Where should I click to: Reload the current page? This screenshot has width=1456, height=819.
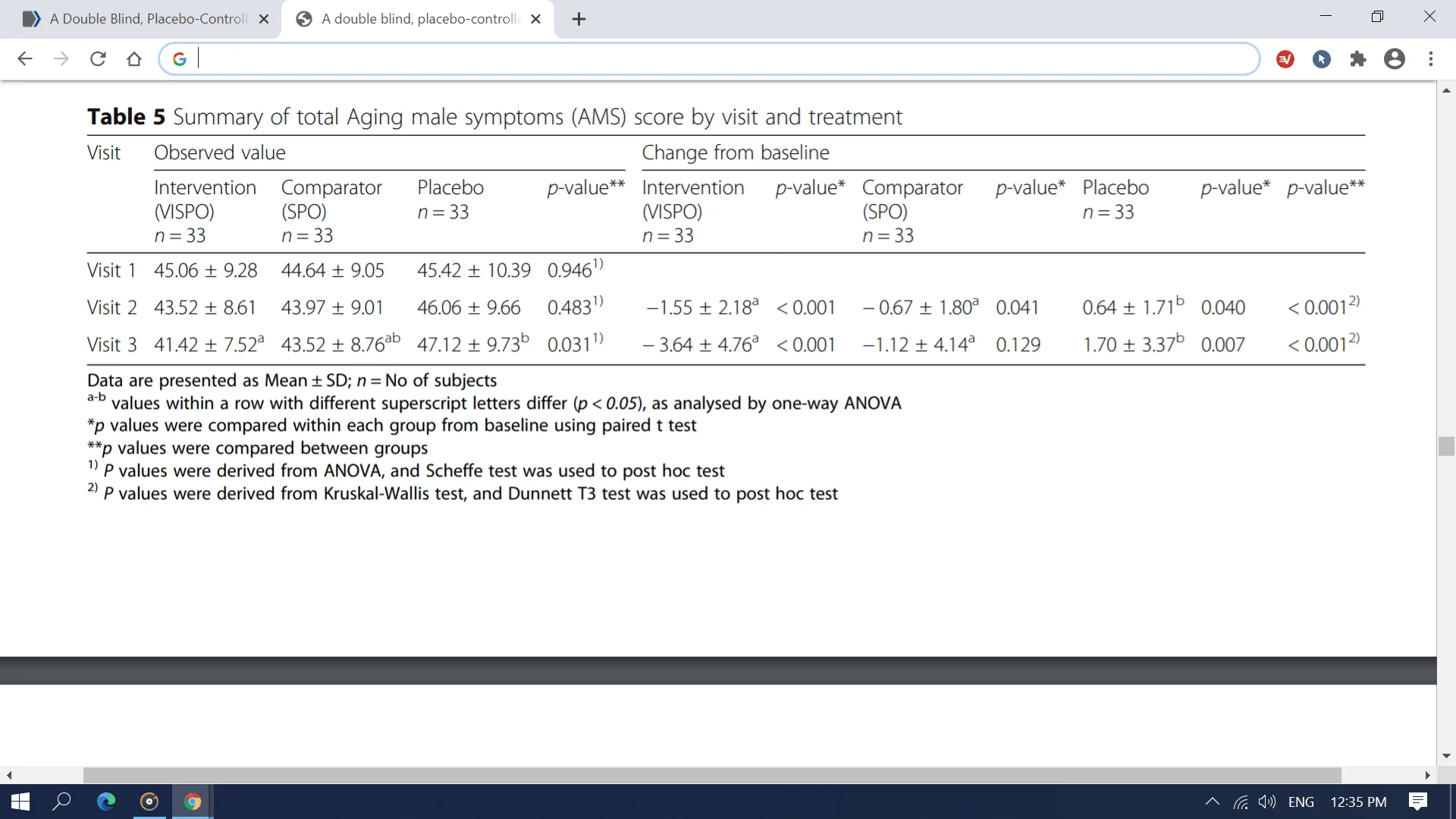[98, 59]
